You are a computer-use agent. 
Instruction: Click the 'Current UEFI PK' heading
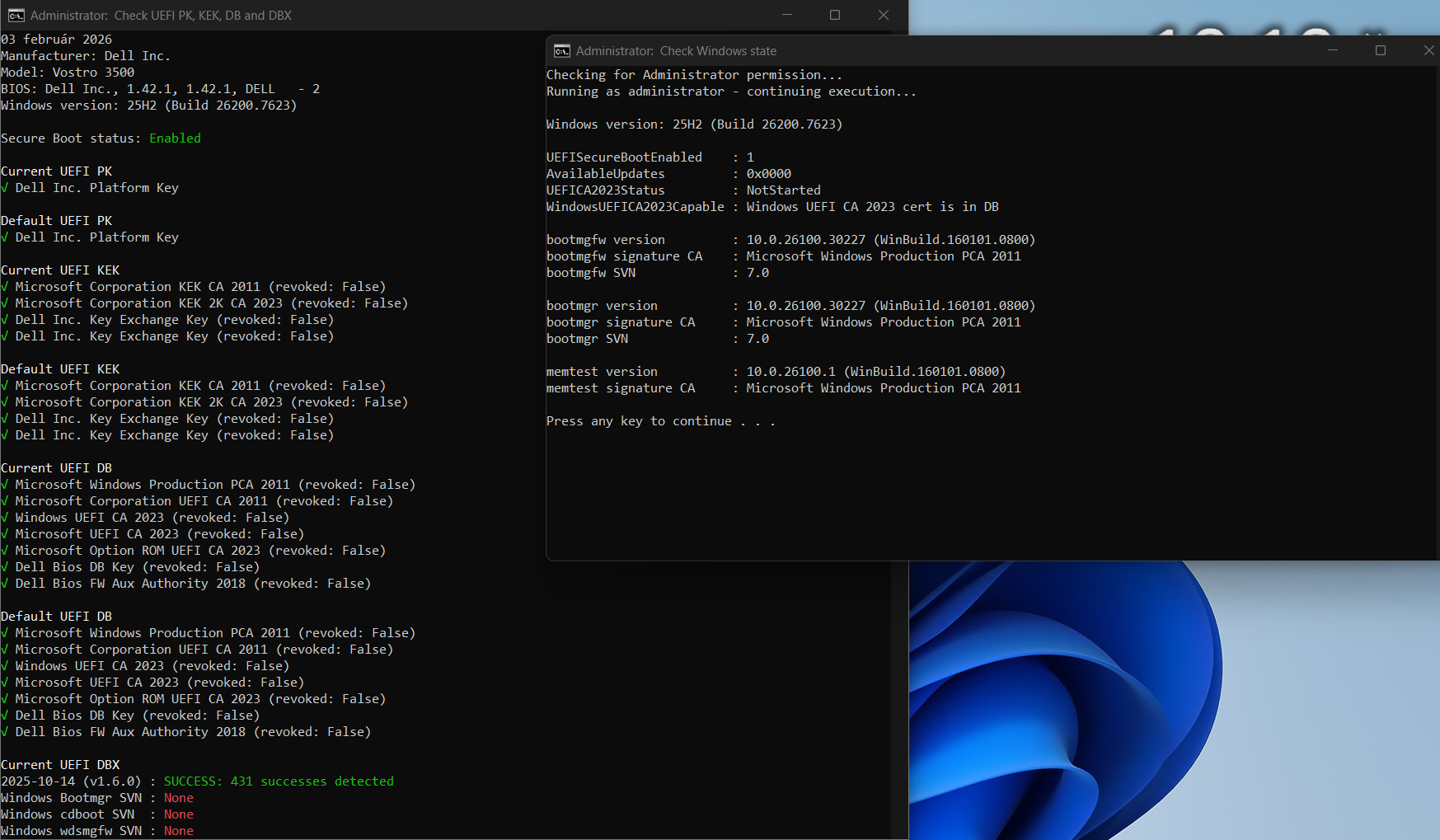(57, 171)
